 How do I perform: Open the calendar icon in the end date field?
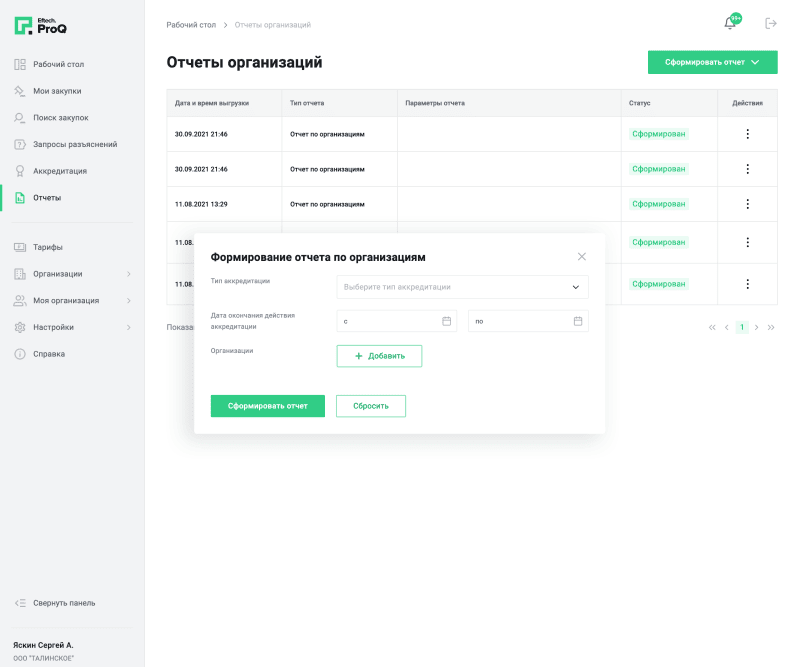point(577,321)
